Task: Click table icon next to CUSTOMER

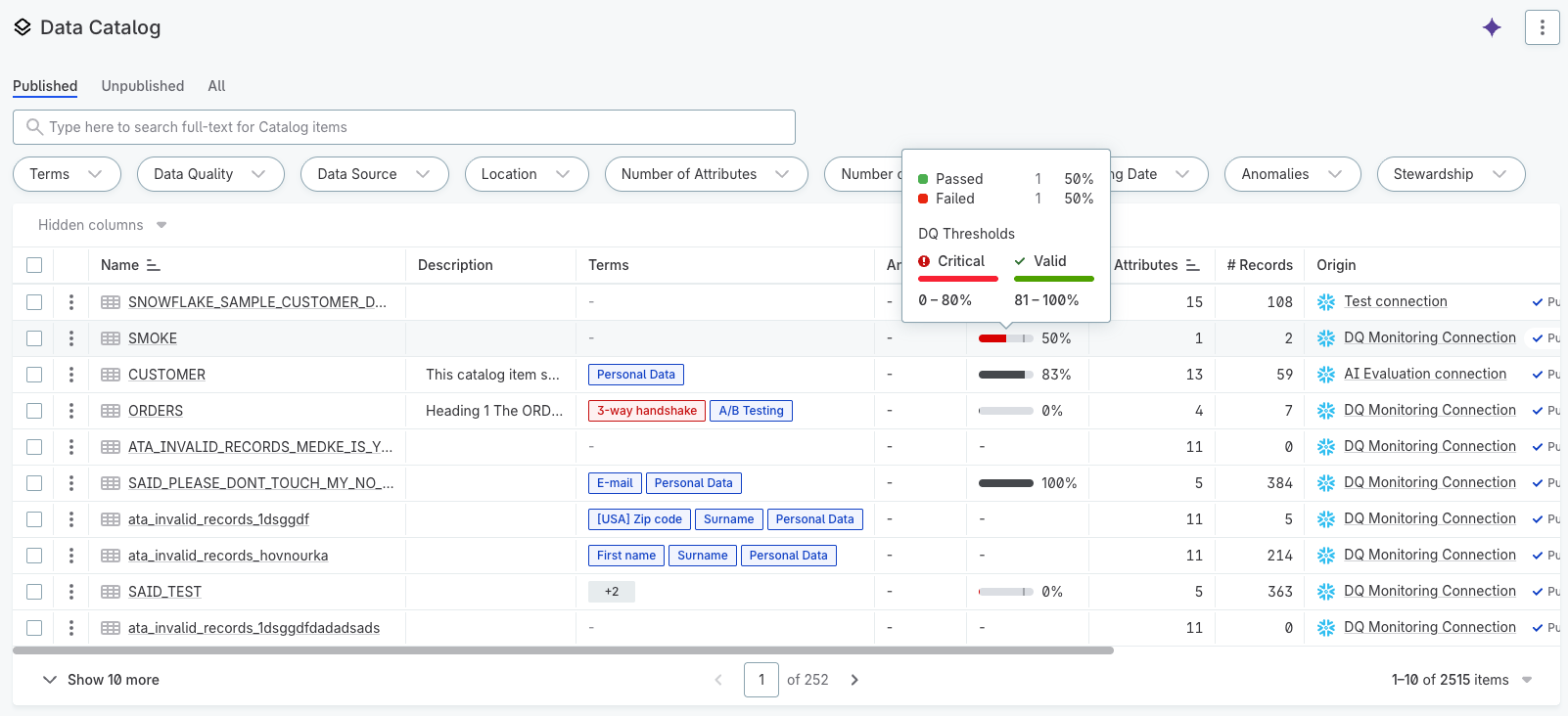Action: 111,375
